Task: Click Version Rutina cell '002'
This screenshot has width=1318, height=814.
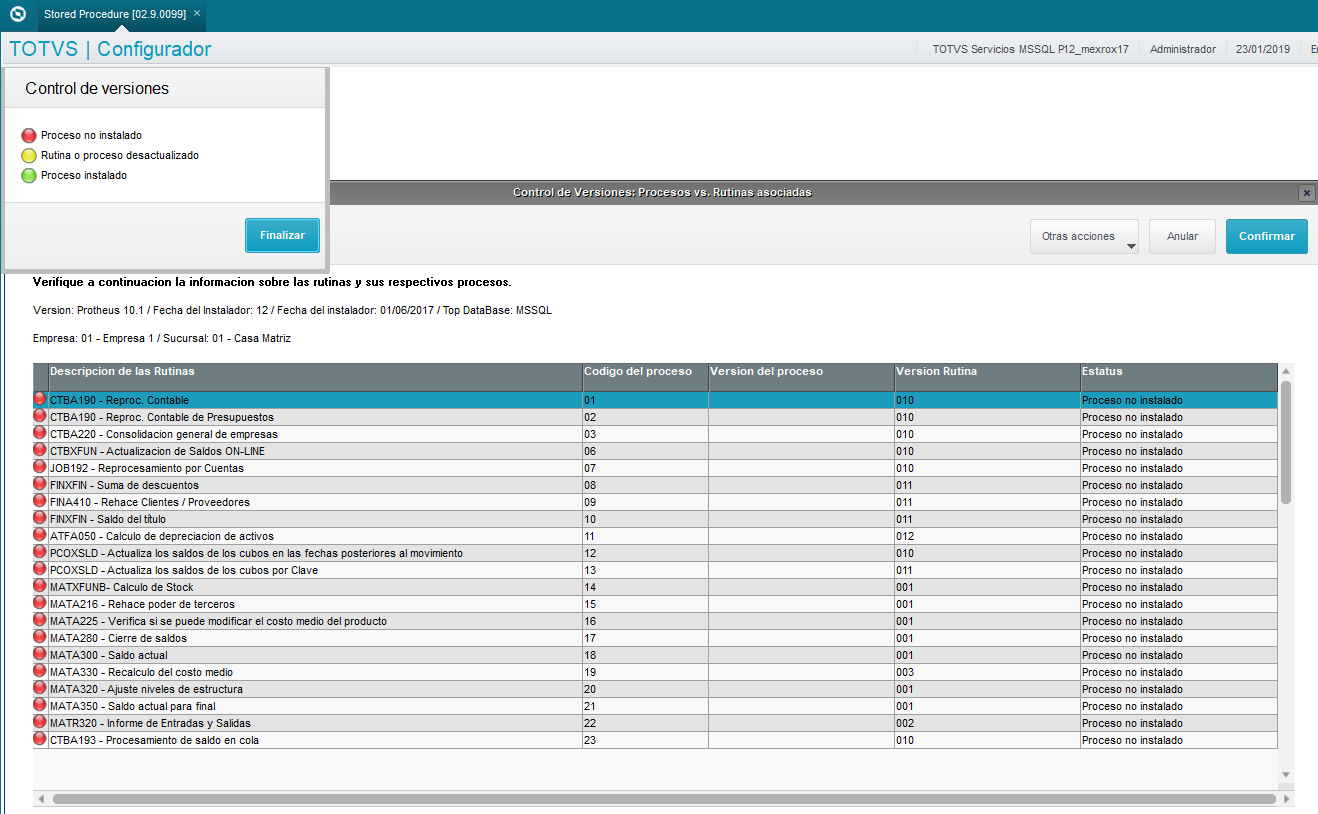Action: tap(987, 723)
